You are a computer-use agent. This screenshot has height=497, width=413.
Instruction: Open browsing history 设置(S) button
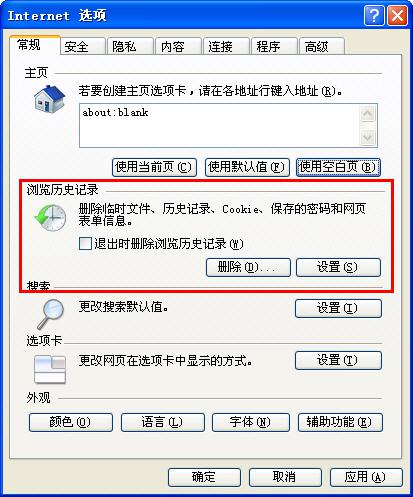(338, 267)
